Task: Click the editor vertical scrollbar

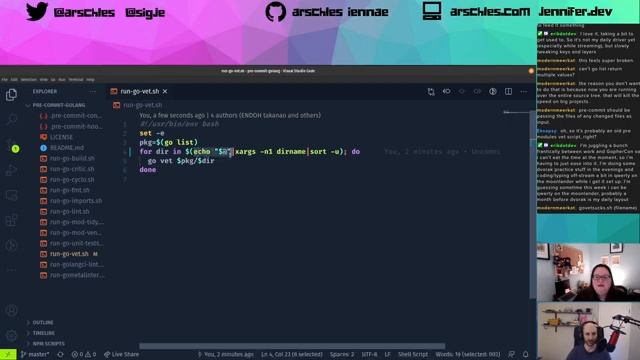Action: pos(532,204)
